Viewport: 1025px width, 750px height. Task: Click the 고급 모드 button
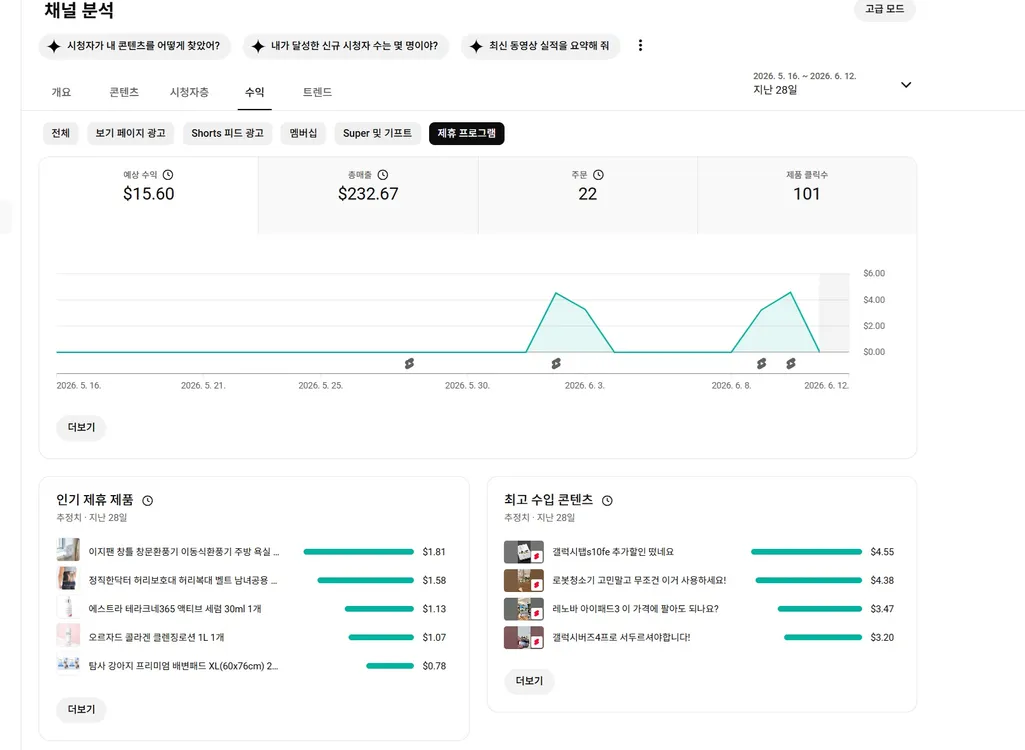tap(884, 9)
